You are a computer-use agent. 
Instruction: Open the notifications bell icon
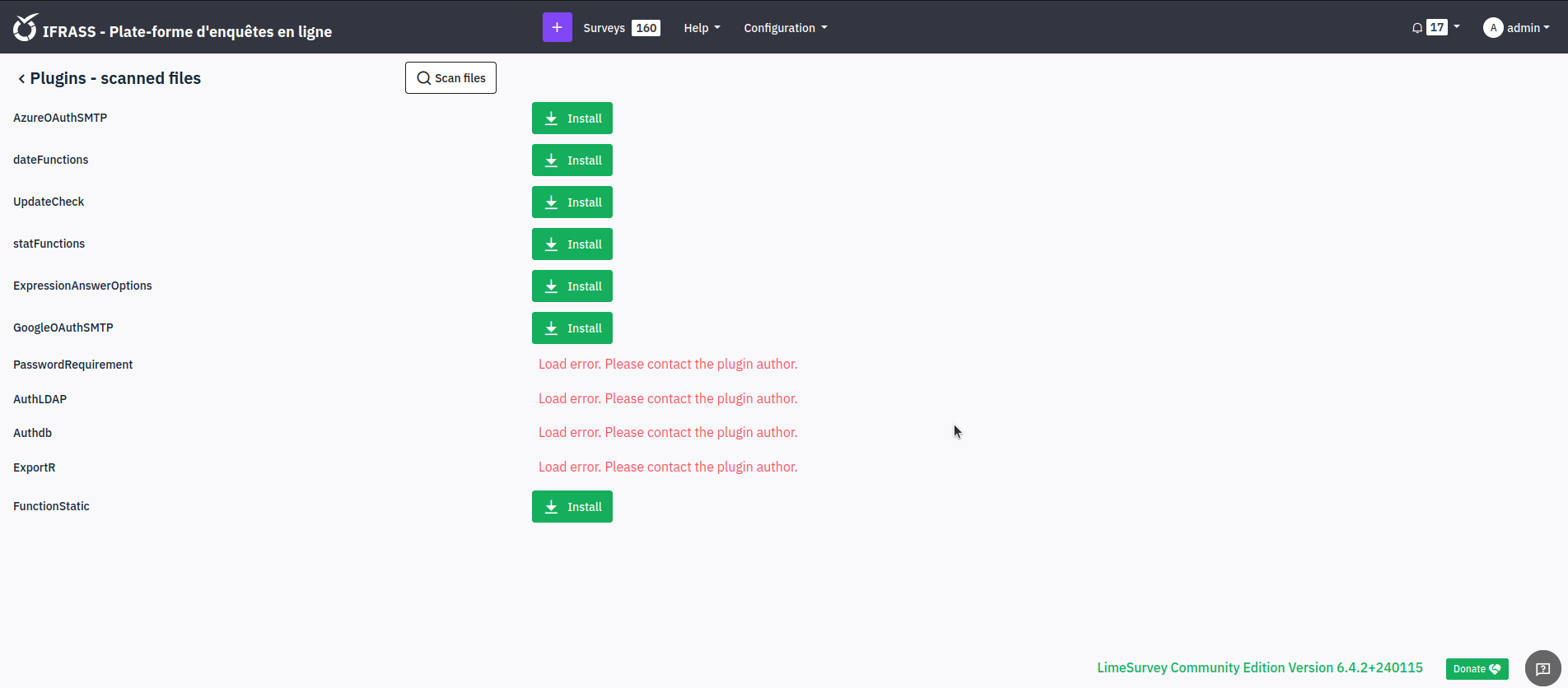pos(1417,28)
